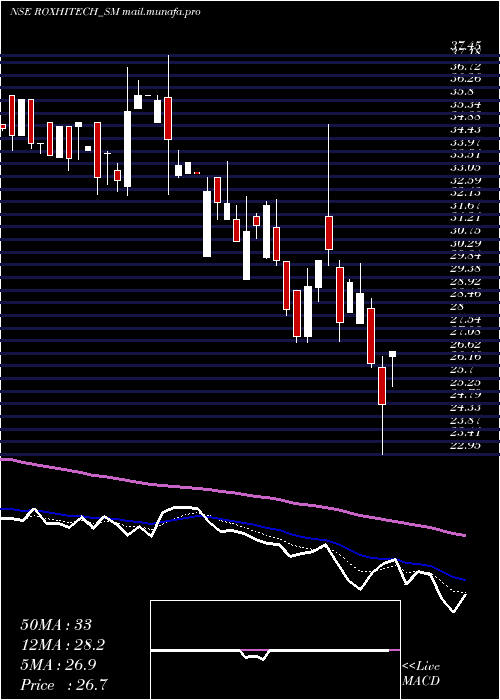This screenshot has width=500, height=700.
Task: Click the 36.26 price axis label
Action: click(x=466, y=79)
